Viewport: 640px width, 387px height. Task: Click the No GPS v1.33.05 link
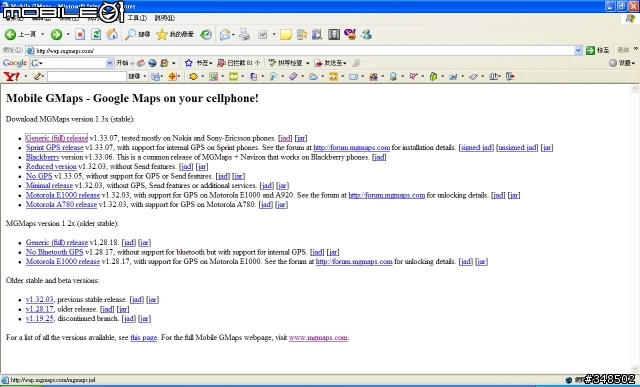(39, 176)
